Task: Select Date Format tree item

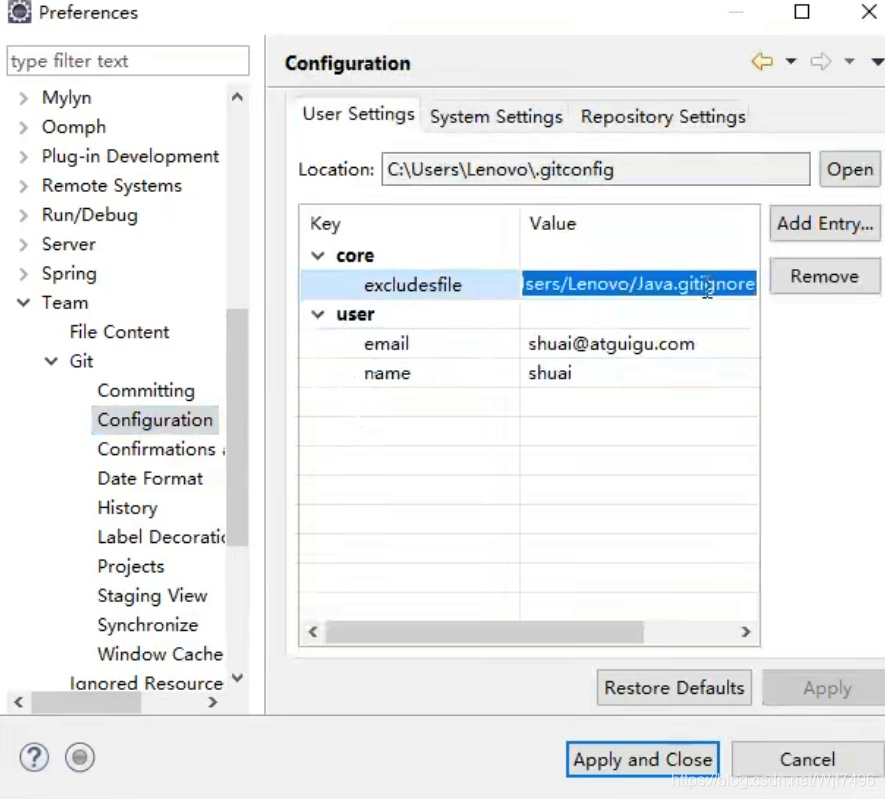Action: (150, 478)
